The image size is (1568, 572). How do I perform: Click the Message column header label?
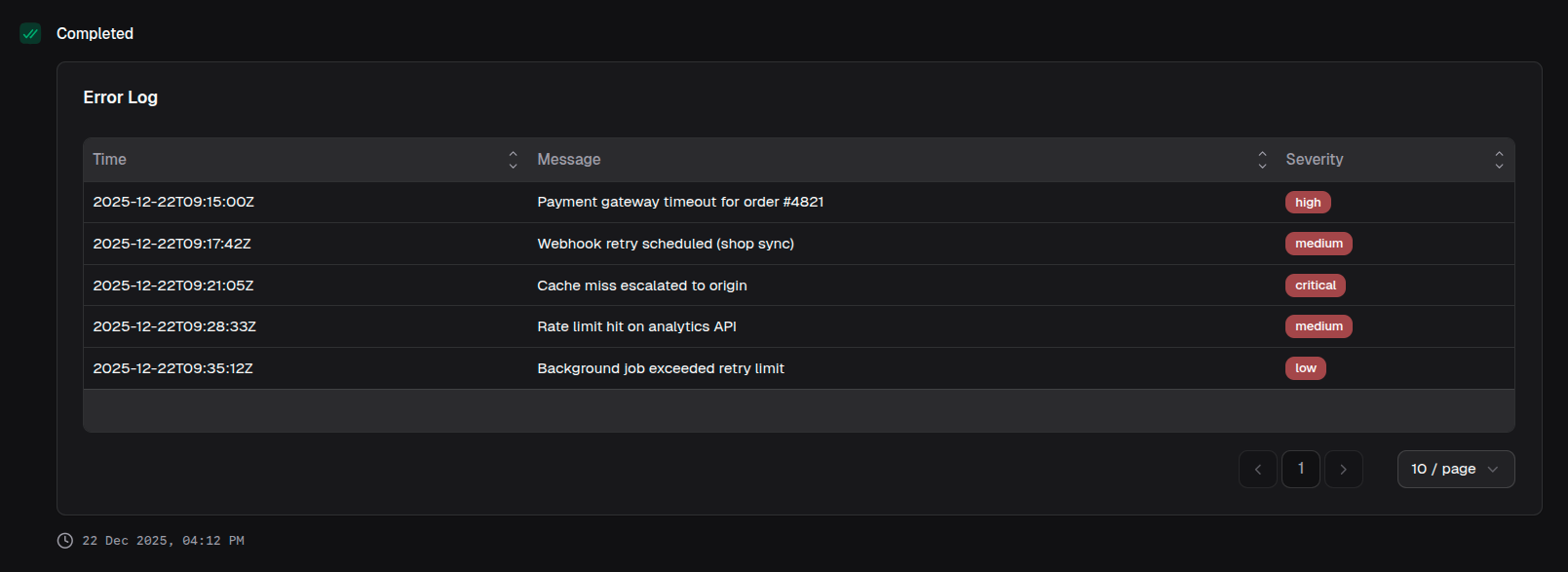pos(569,160)
